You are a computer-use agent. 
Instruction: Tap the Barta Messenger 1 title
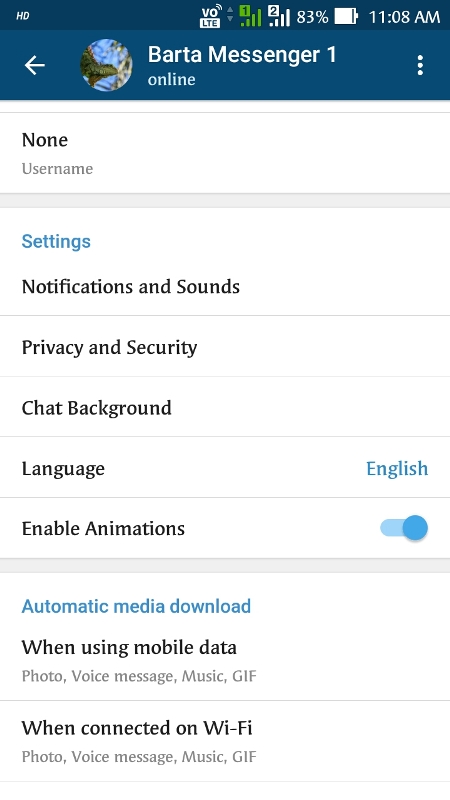[242, 55]
